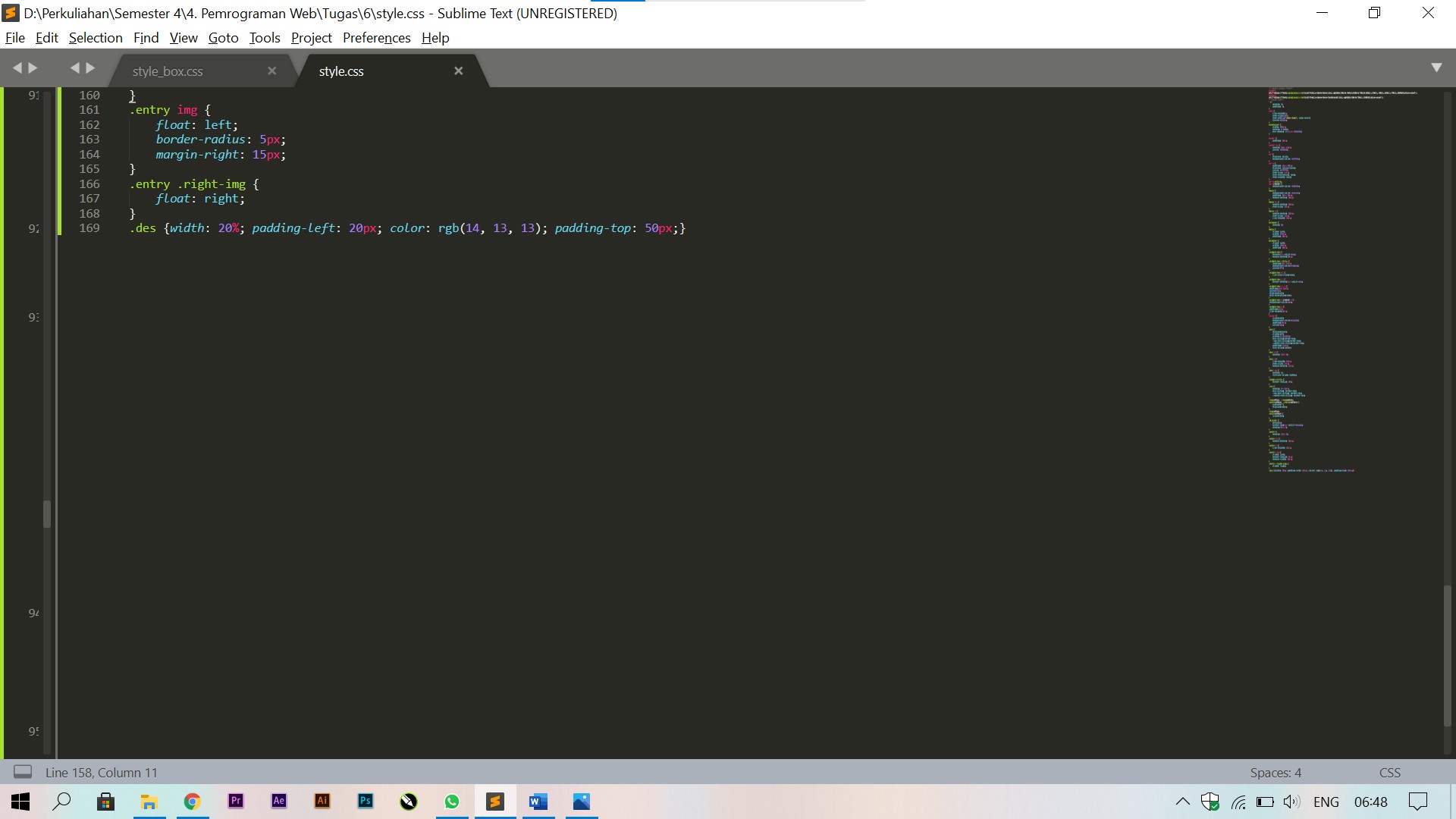
Task: Open the Tools menu
Action: pos(265,38)
